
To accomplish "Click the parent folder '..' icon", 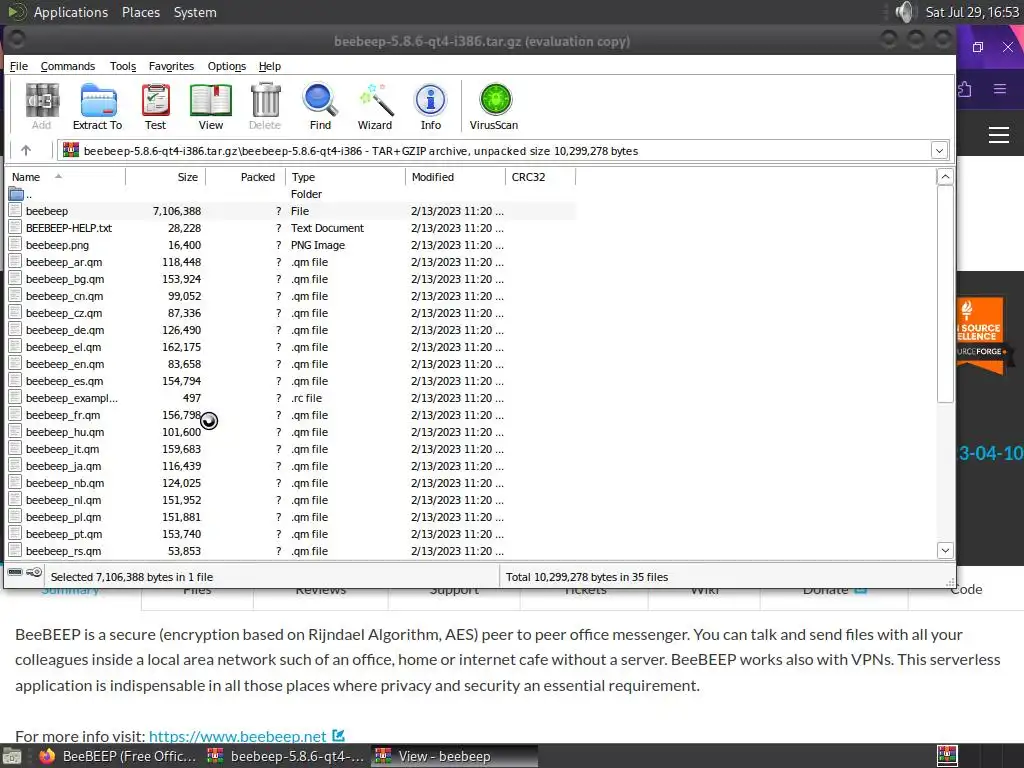I will click(x=16, y=194).
